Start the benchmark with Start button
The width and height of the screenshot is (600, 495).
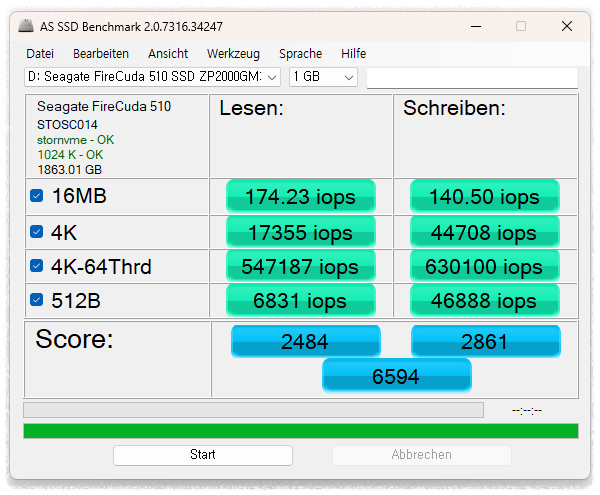[x=203, y=455]
